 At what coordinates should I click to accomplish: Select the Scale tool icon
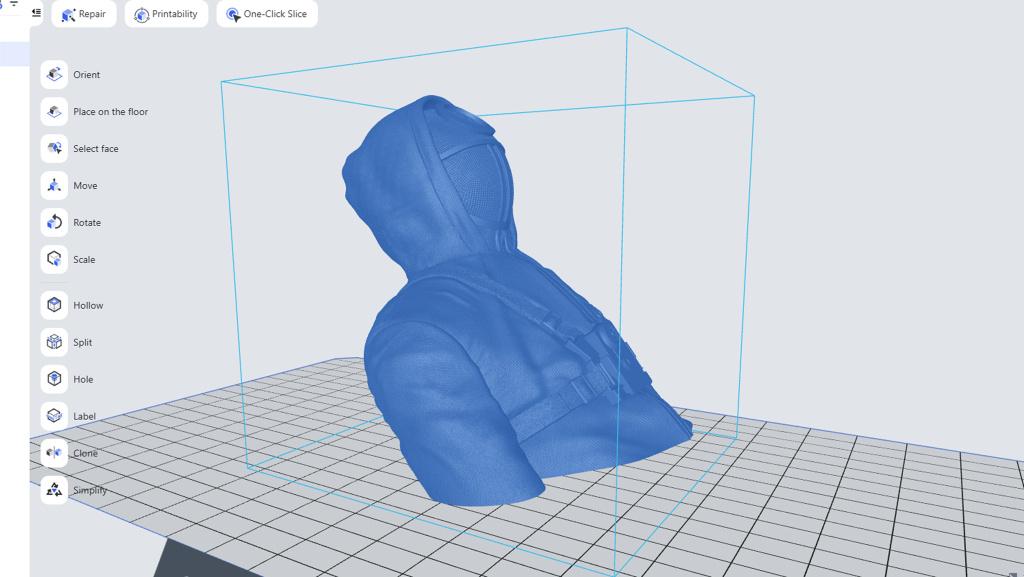pos(54,260)
